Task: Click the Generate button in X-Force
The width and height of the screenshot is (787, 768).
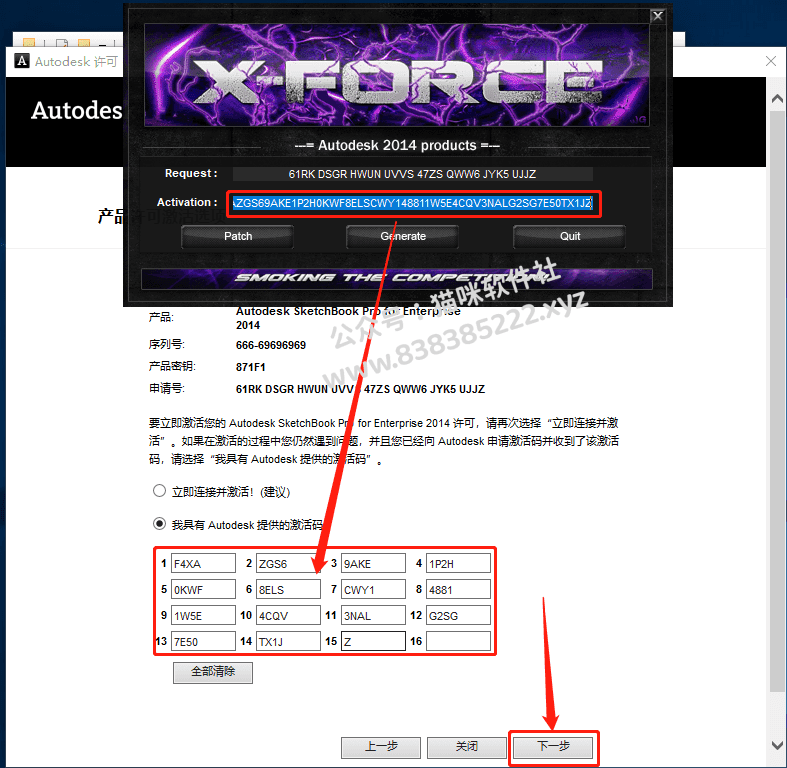Action: point(403,236)
